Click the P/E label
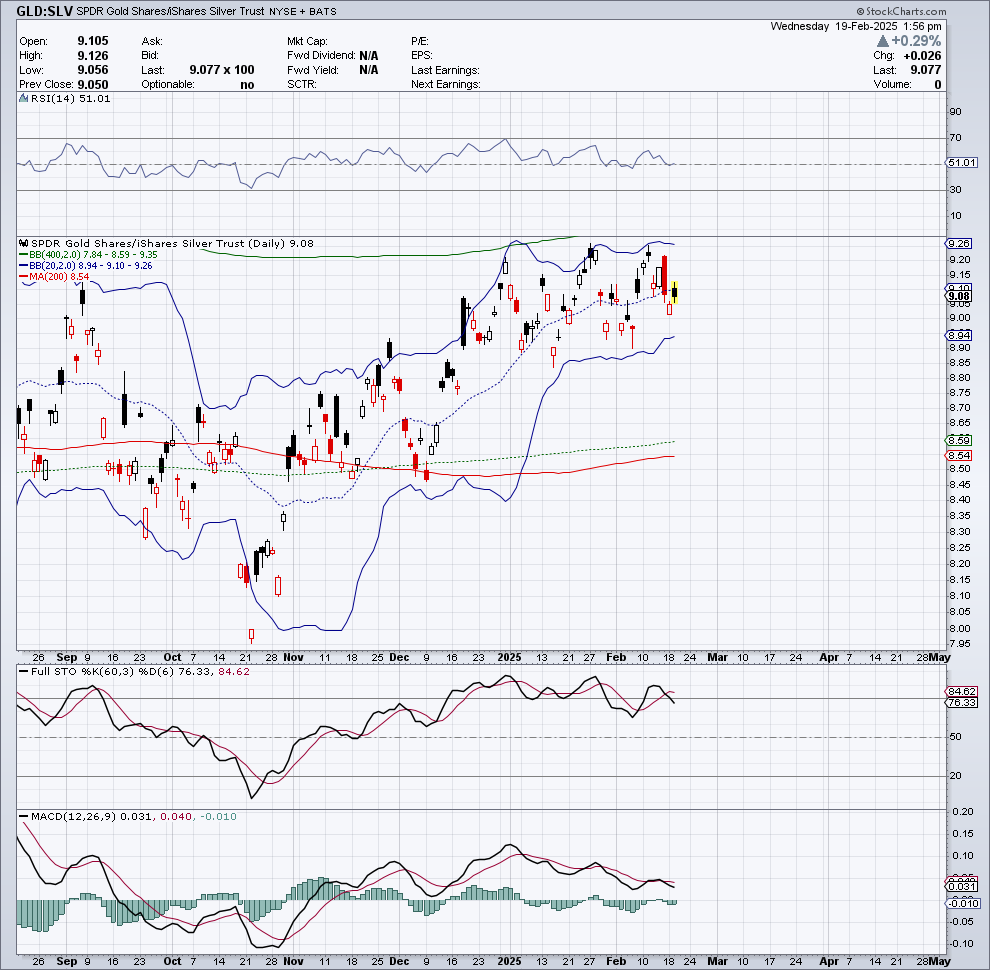This screenshot has height=970, width=990. (420, 41)
